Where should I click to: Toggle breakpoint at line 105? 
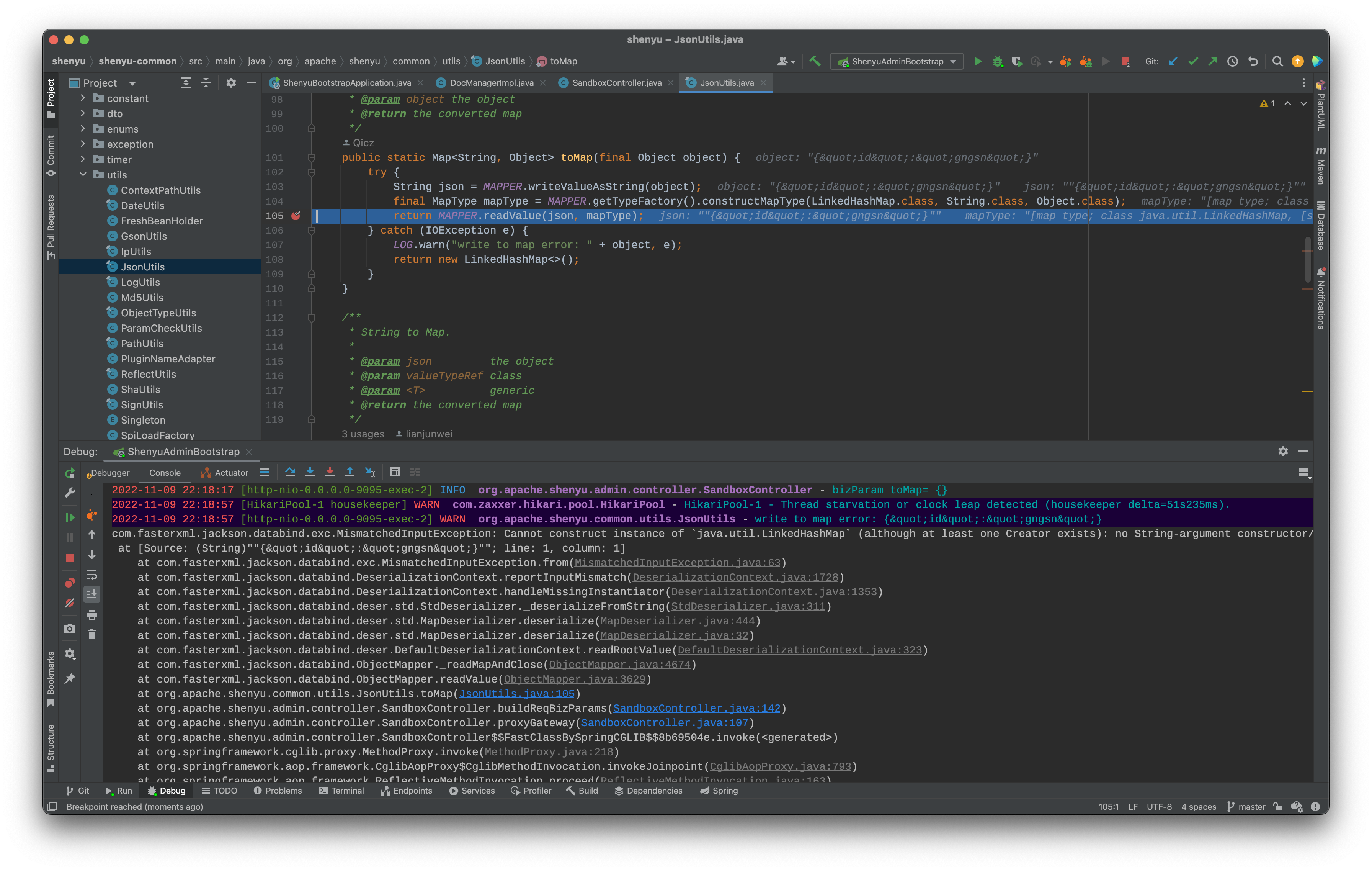(296, 216)
